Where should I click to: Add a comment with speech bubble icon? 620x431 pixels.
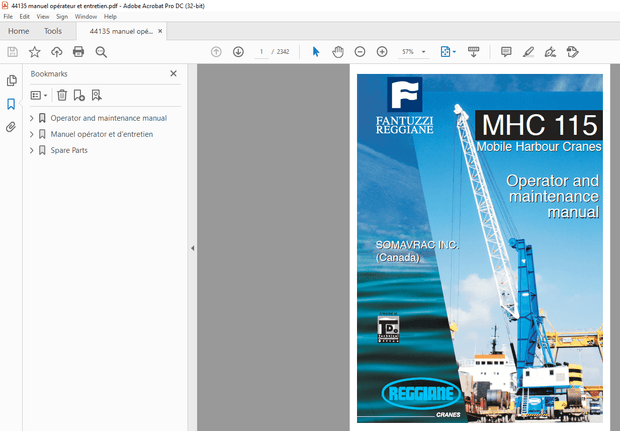(x=506, y=52)
